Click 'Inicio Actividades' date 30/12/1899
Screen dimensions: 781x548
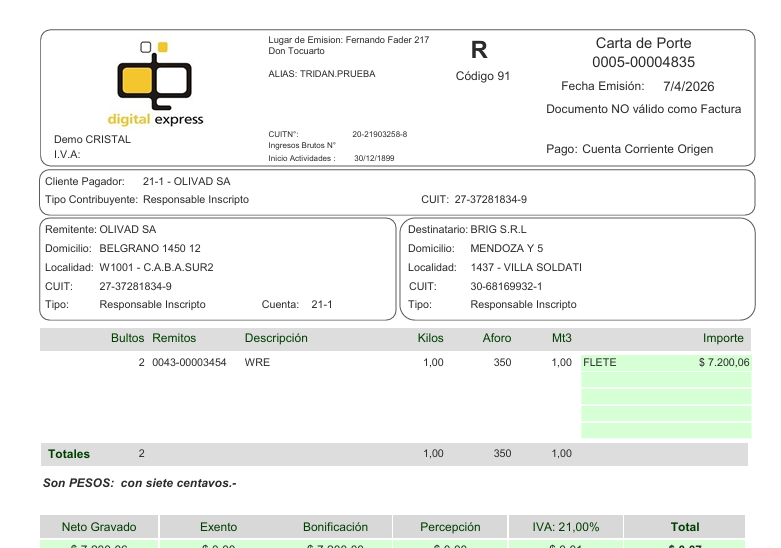(x=374, y=158)
